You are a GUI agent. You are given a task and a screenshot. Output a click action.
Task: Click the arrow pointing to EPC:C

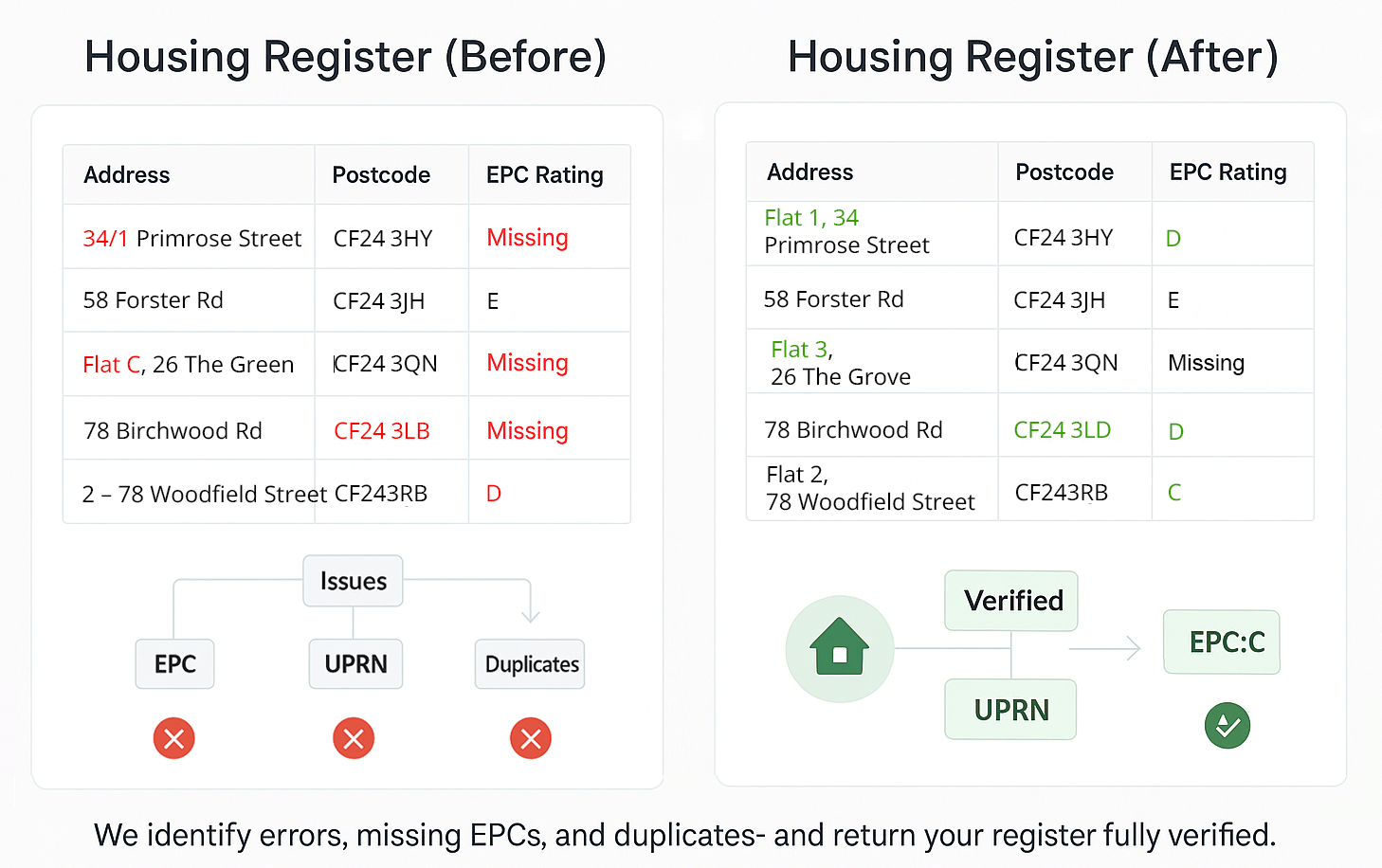coord(1105,649)
